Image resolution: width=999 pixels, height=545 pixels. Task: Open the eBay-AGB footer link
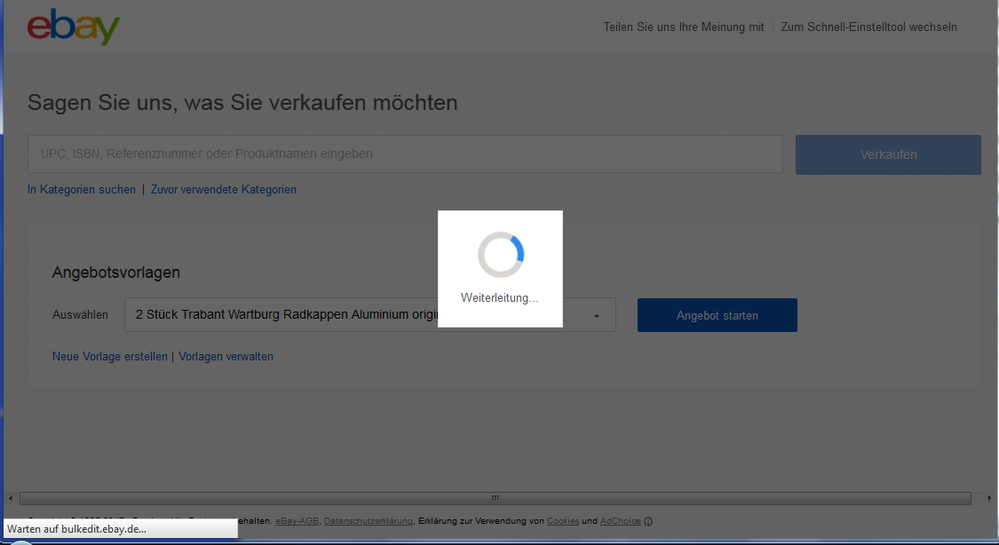point(297,521)
